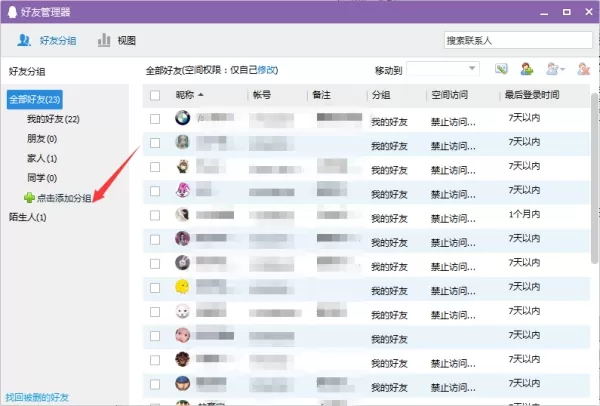Click the green plus add group icon

[x=29, y=197]
